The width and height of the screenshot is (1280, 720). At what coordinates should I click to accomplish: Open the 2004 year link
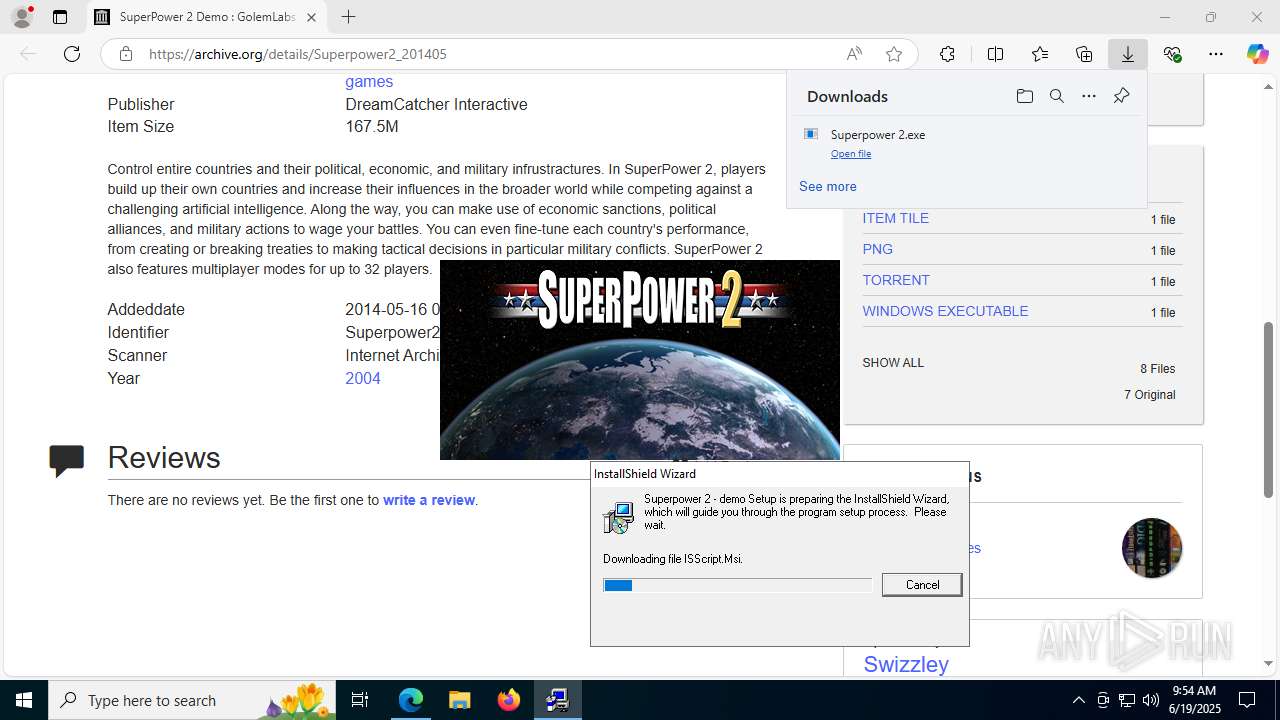[363, 378]
